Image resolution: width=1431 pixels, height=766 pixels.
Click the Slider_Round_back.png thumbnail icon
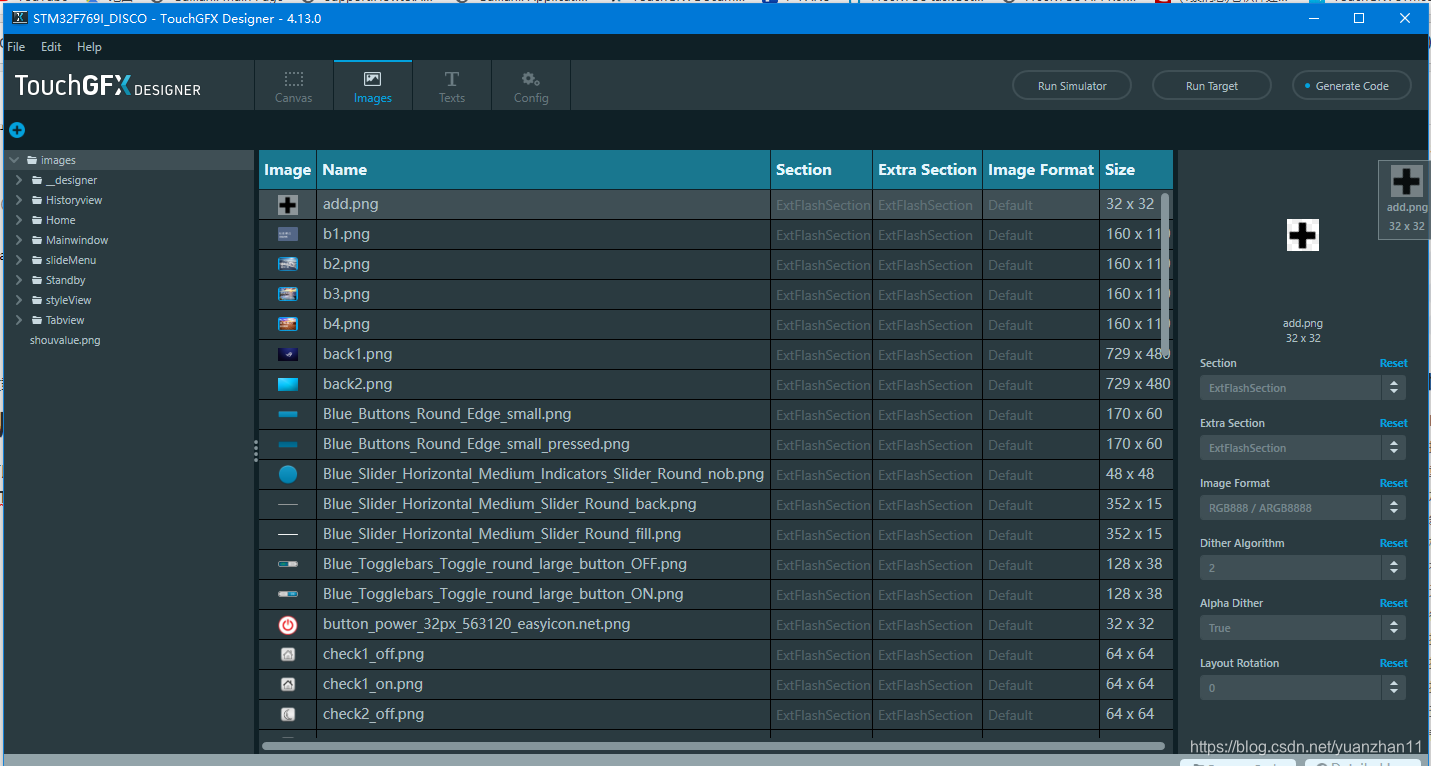tap(288, 505)
